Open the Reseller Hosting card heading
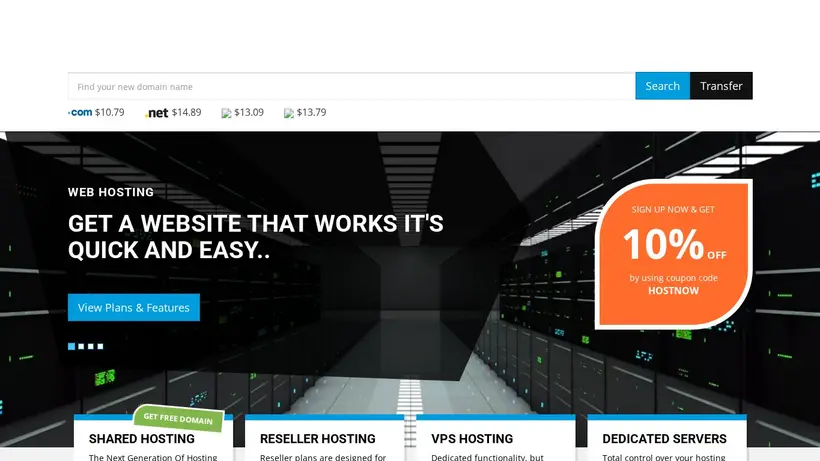820x461 pixels. (x=317, y=439)
